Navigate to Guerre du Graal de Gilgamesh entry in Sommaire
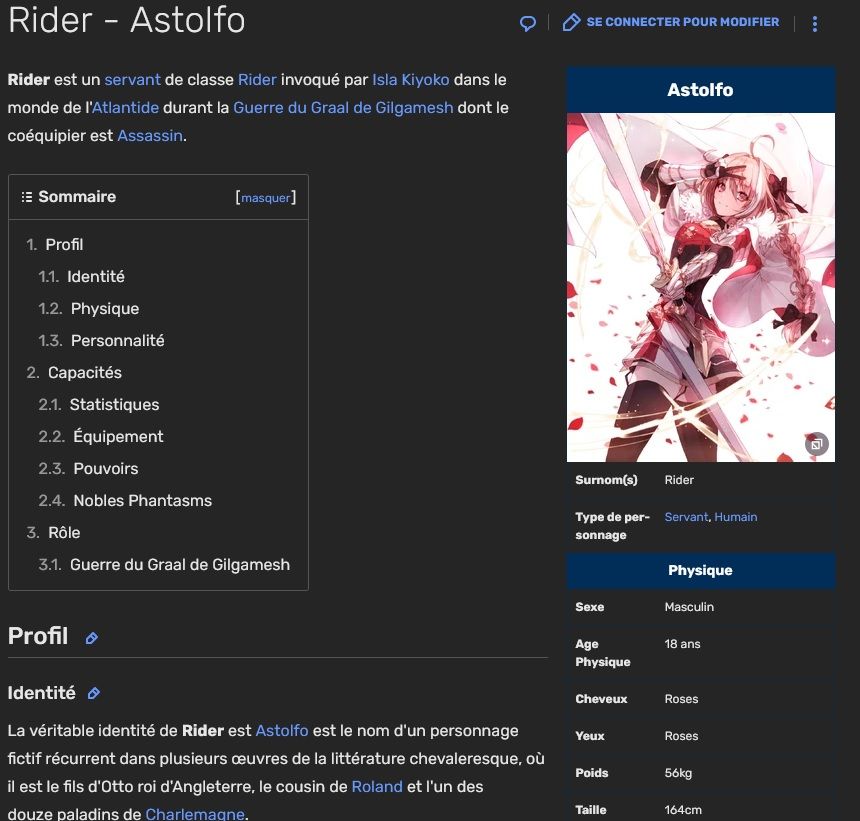Viewport: 860px width, 821px height. [x=180, y=564]
